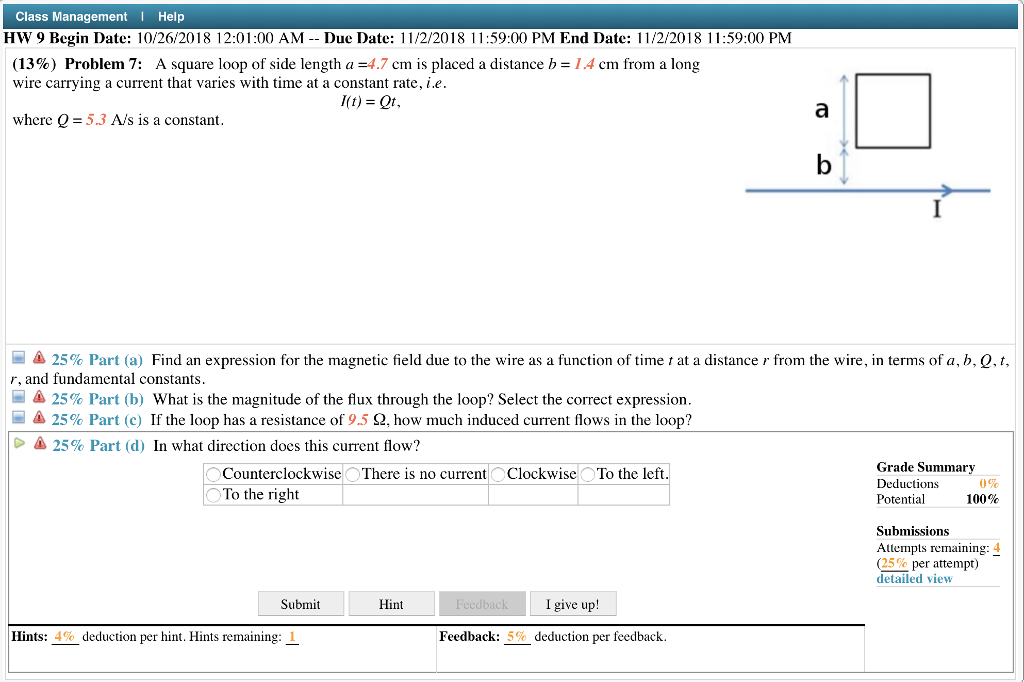Viewport: 1024px width, 682px height.
Task: Click the blue panel icon before Part (a)
Action: pyautogui.click(x=18, y=359)
